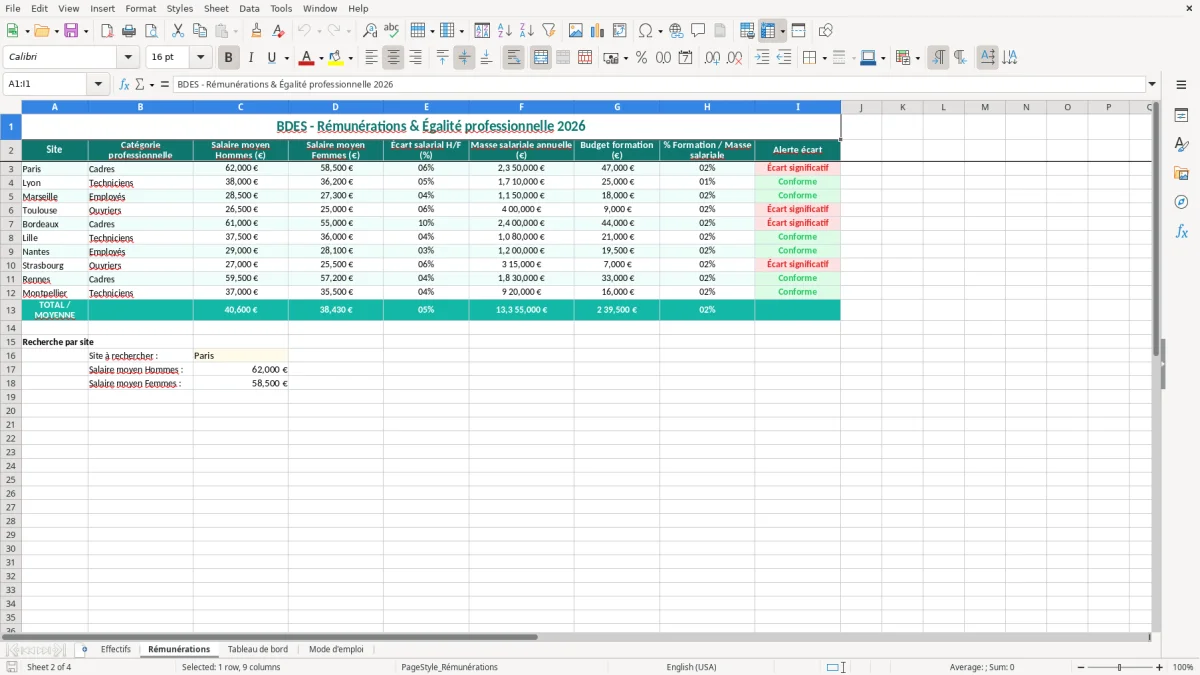The height and width of the screenshot is (675, 1200).
Task: Click the AutoFilter funnel icon
Action: click(549, 31)
